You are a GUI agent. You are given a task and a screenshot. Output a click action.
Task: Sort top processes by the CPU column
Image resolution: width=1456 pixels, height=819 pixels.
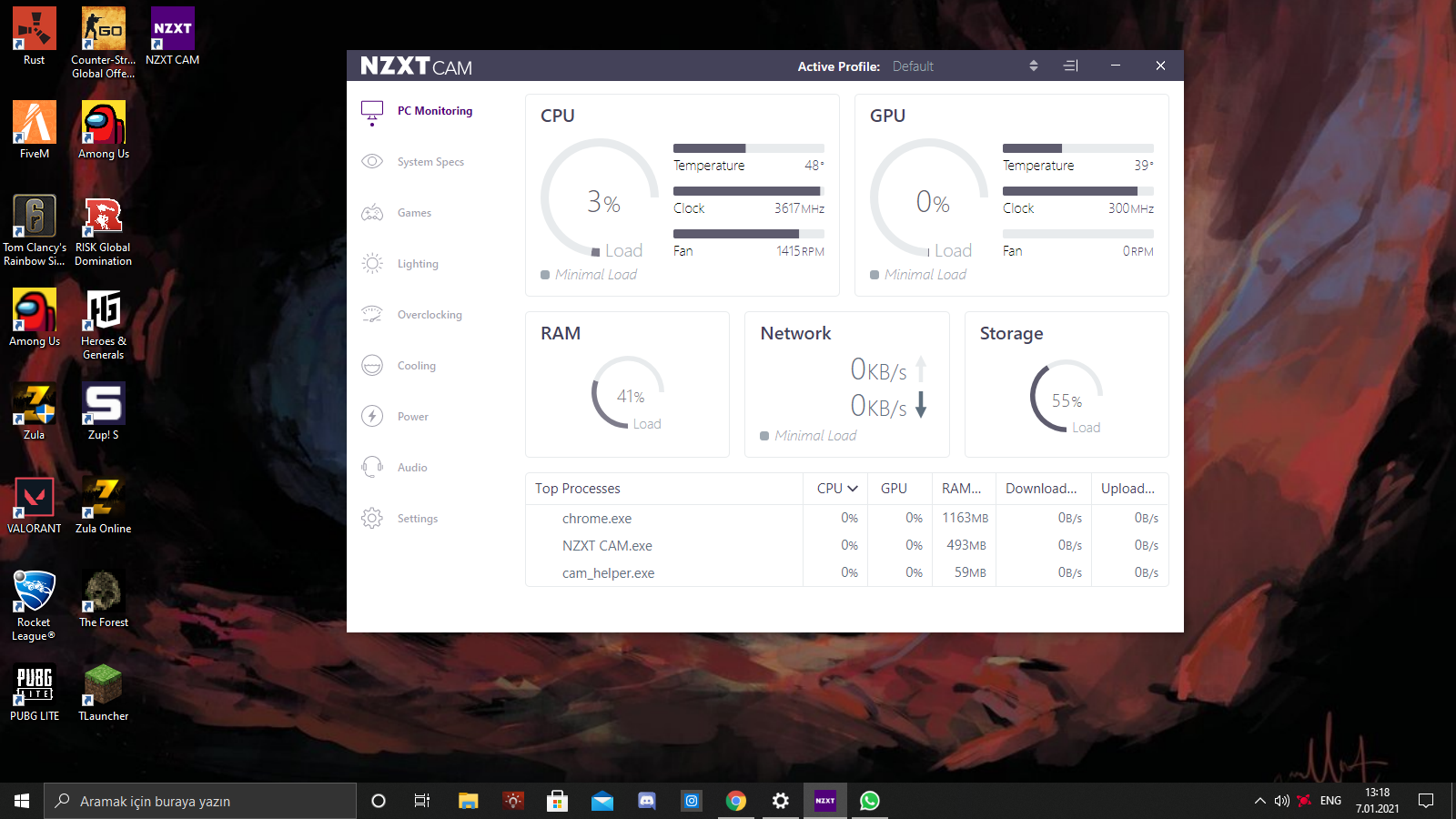pos(836,489)
